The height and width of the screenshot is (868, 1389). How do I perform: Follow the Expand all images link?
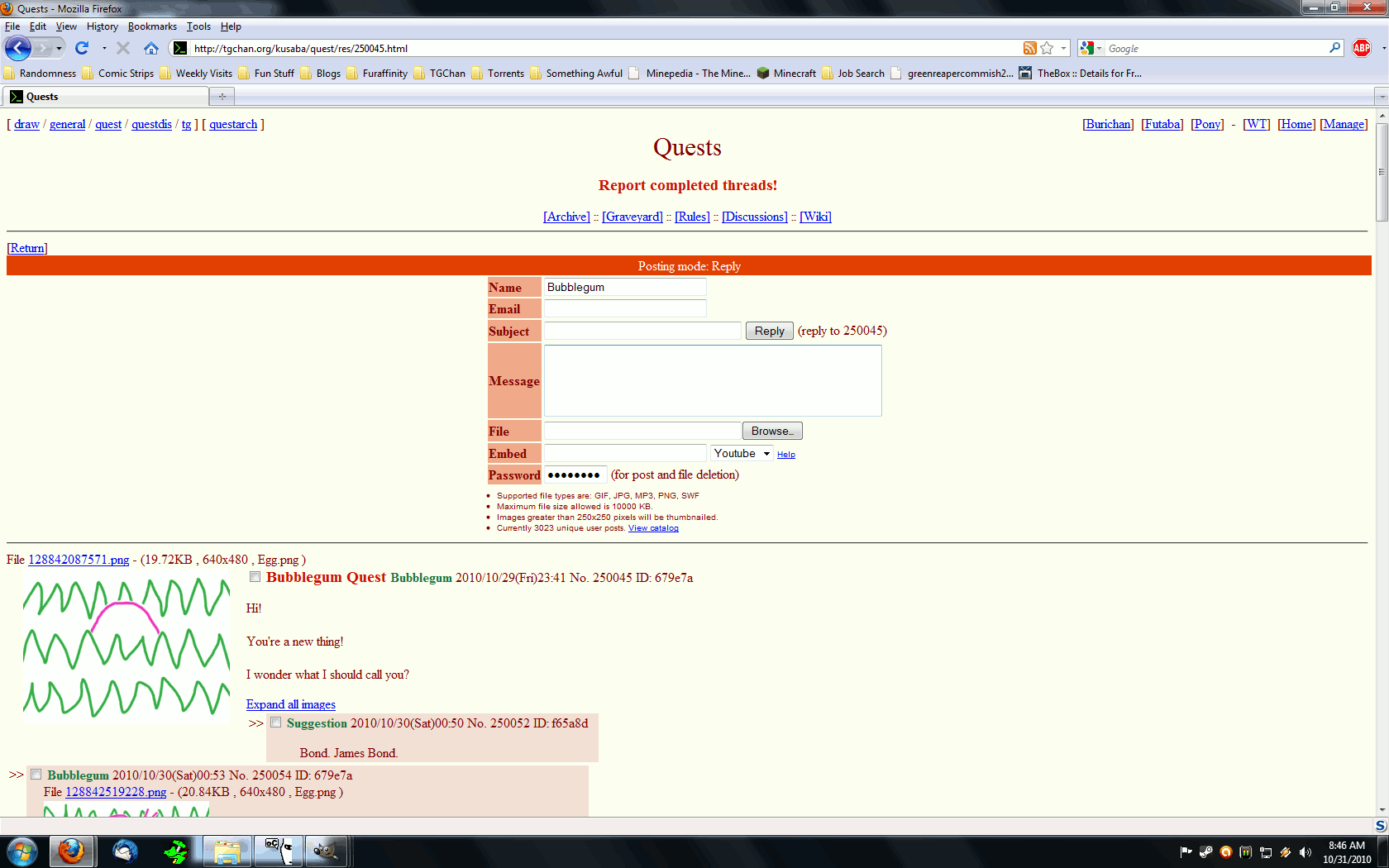click(290, 704)
